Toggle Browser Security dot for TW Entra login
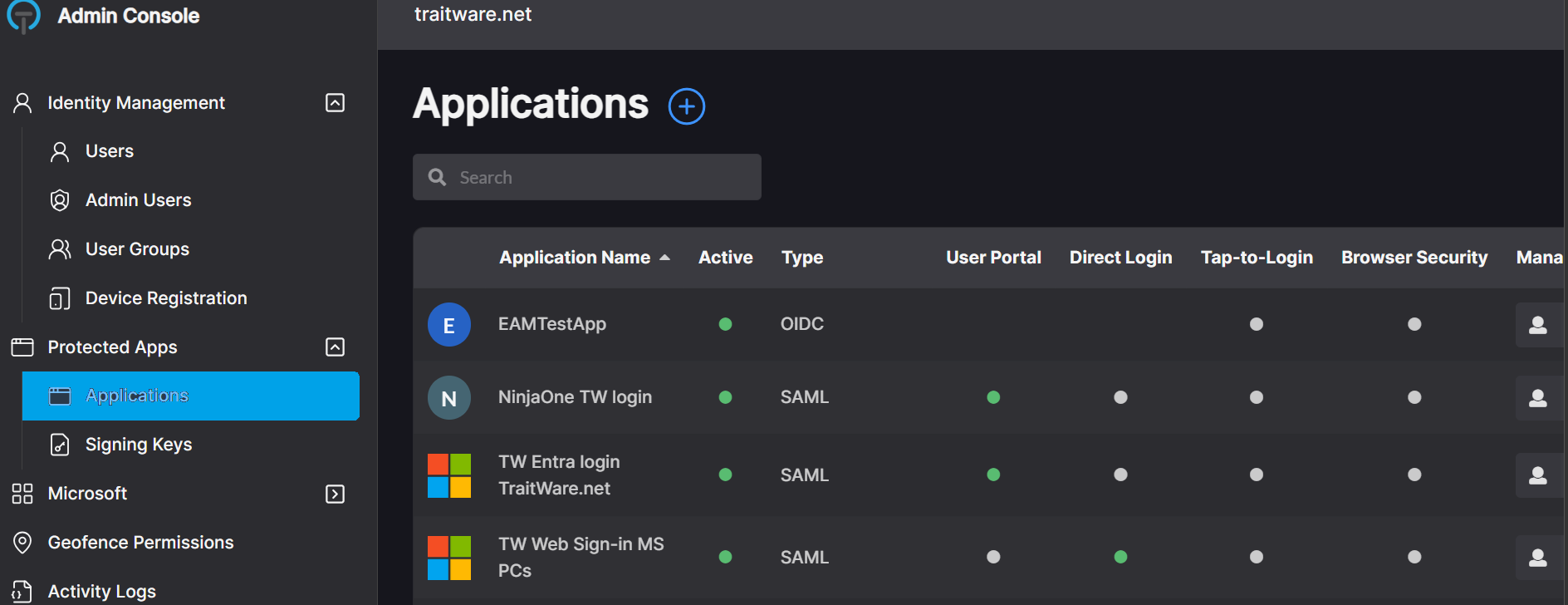The image size is (1568, 605). click(x=1414, y=475)
